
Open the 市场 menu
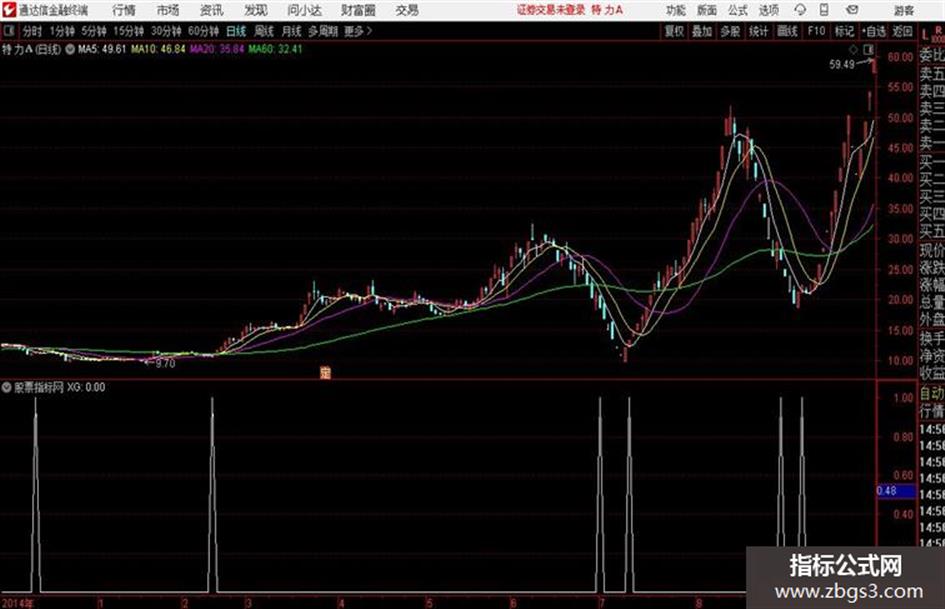[x=168, y=10]
